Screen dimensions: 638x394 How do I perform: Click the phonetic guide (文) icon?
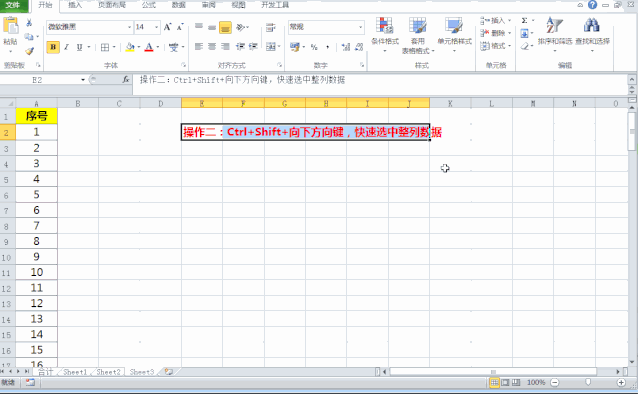click(174, 47)
